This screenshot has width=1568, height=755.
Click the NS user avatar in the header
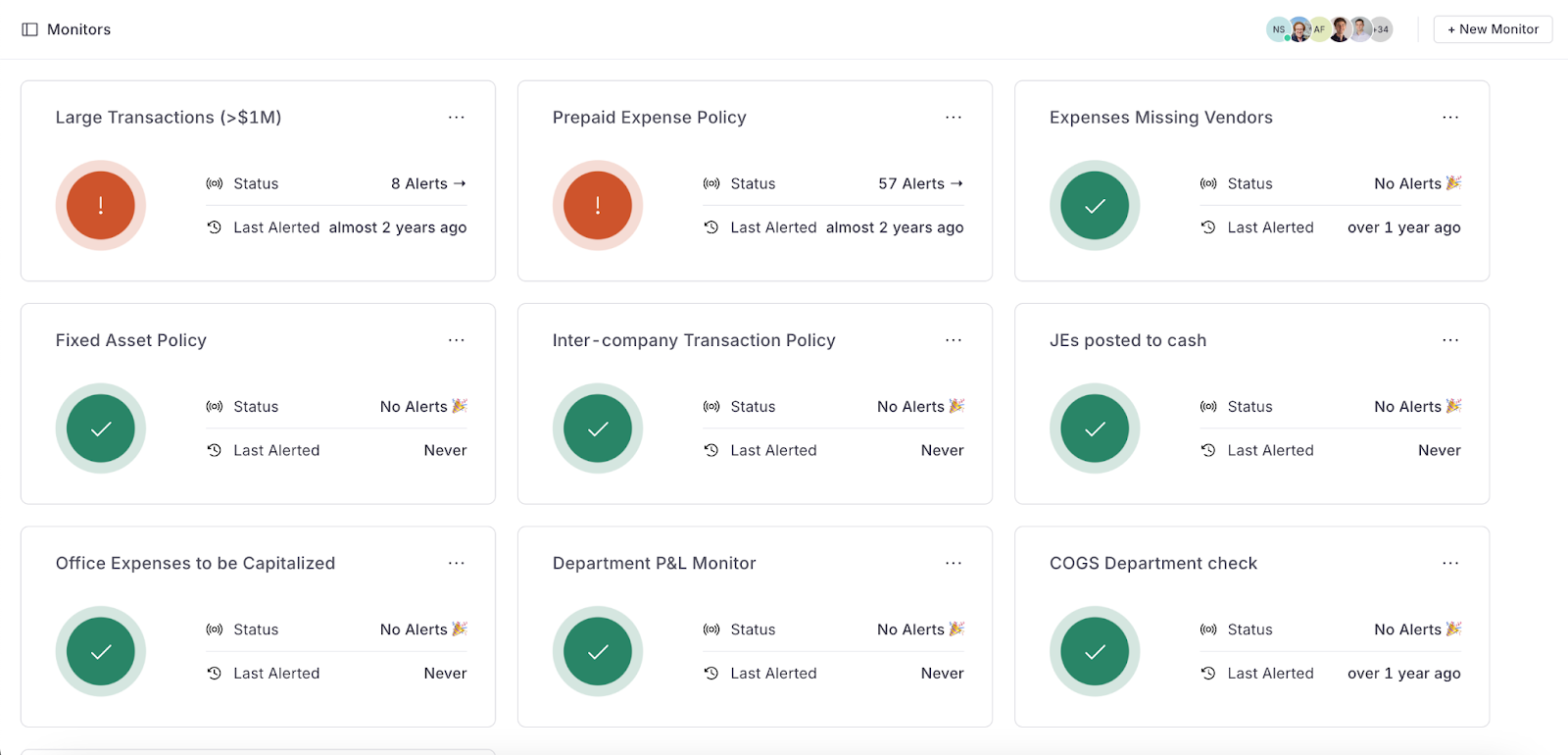[x=1278, y=29]
